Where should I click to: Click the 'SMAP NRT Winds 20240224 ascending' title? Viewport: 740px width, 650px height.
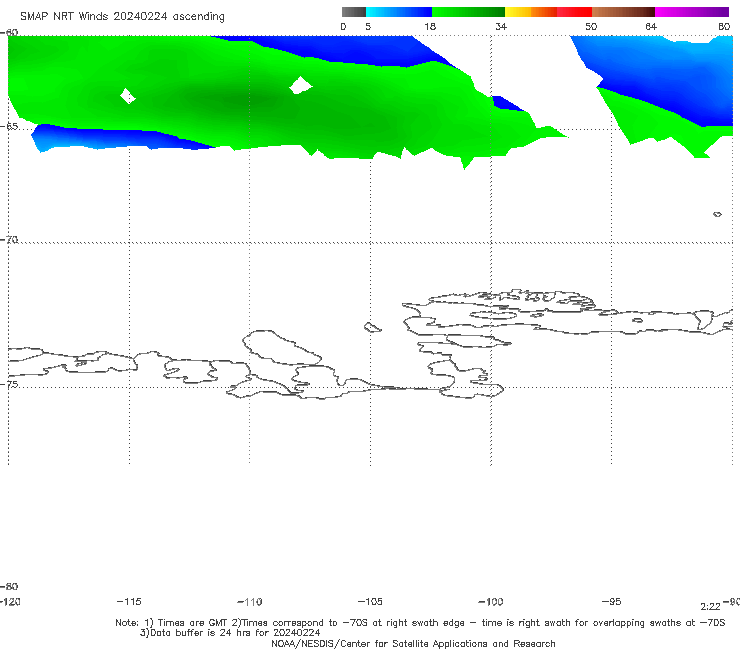tap(122, 17)
